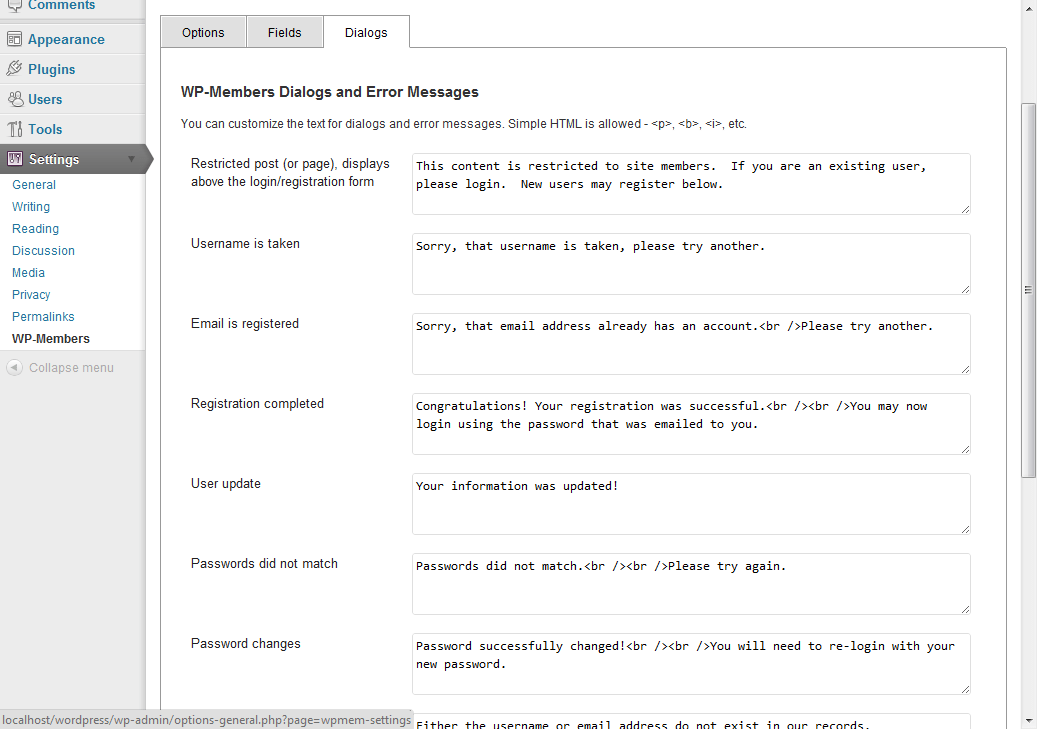The width and height of the screenshot is (1037, 729).
Task: Click the scrollbar down arrow
Action: pyautogui.click(x=1028, y=721)
